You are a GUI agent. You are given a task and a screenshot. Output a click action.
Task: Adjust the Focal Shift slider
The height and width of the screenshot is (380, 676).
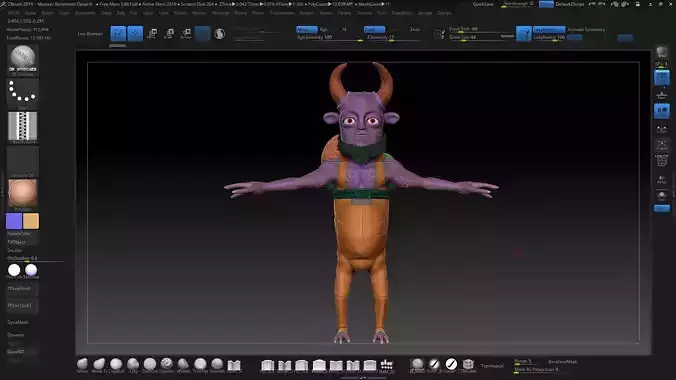pos(481,29)
